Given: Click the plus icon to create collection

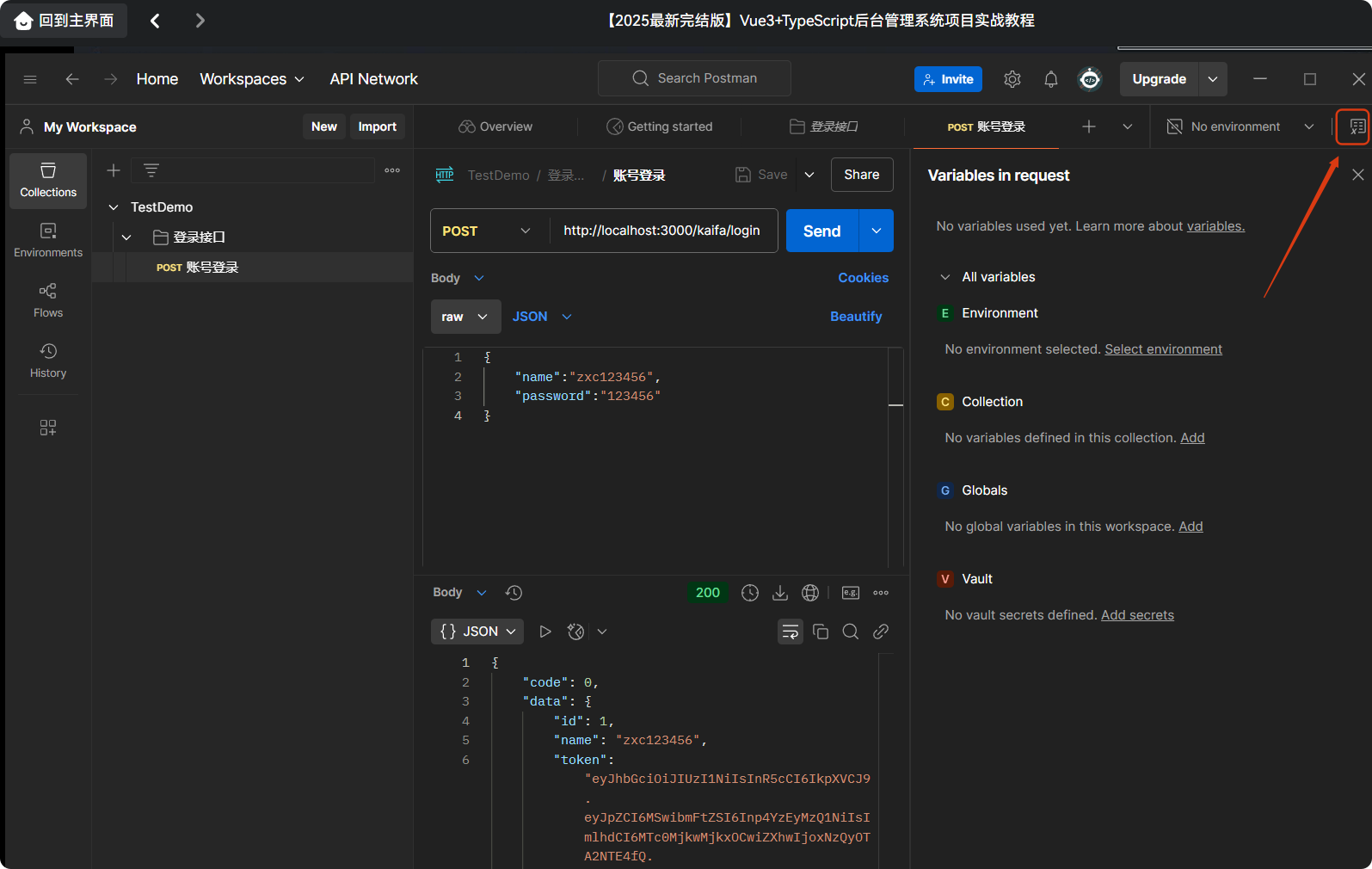Looking at the screenshot, I should tap(114, 170).
